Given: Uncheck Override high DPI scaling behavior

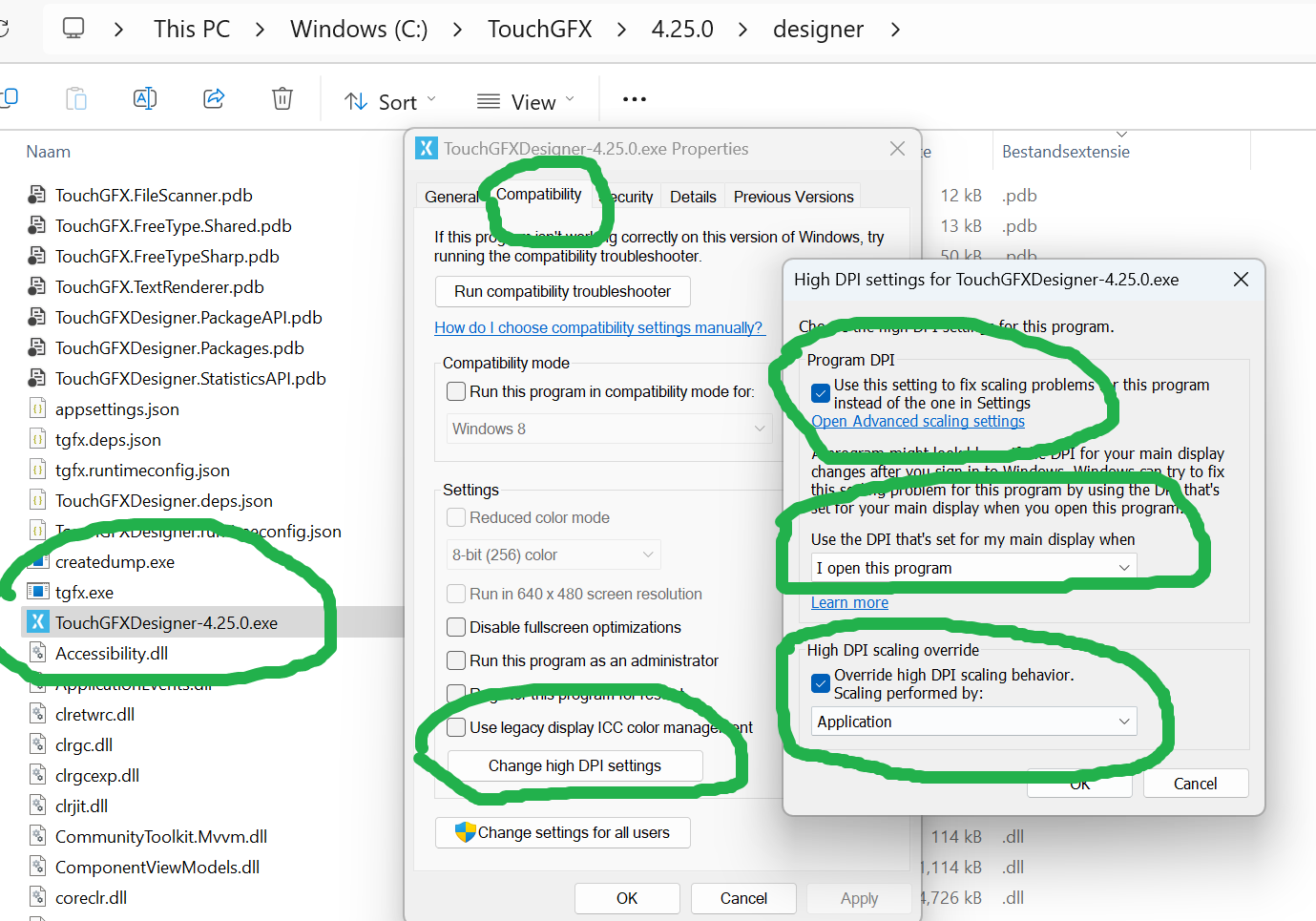Looking at the screenshot, I should [821, 683].
